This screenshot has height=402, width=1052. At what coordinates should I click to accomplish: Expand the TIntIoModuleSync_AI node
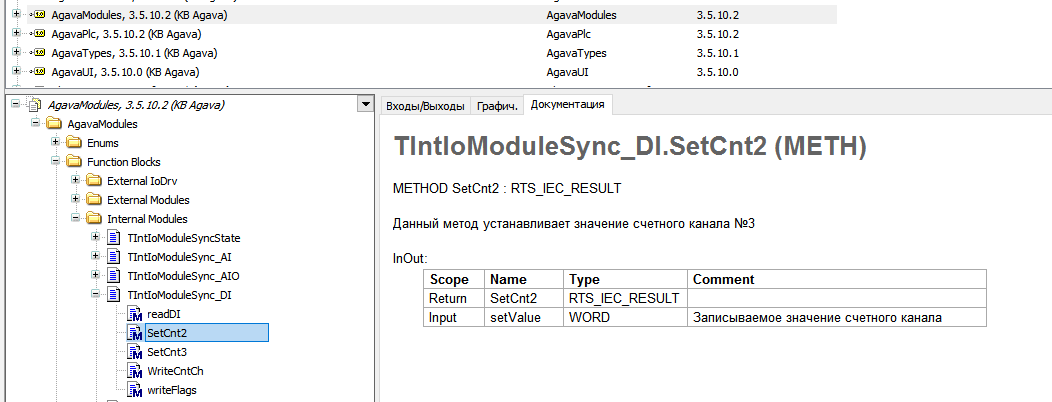(95, 257)
